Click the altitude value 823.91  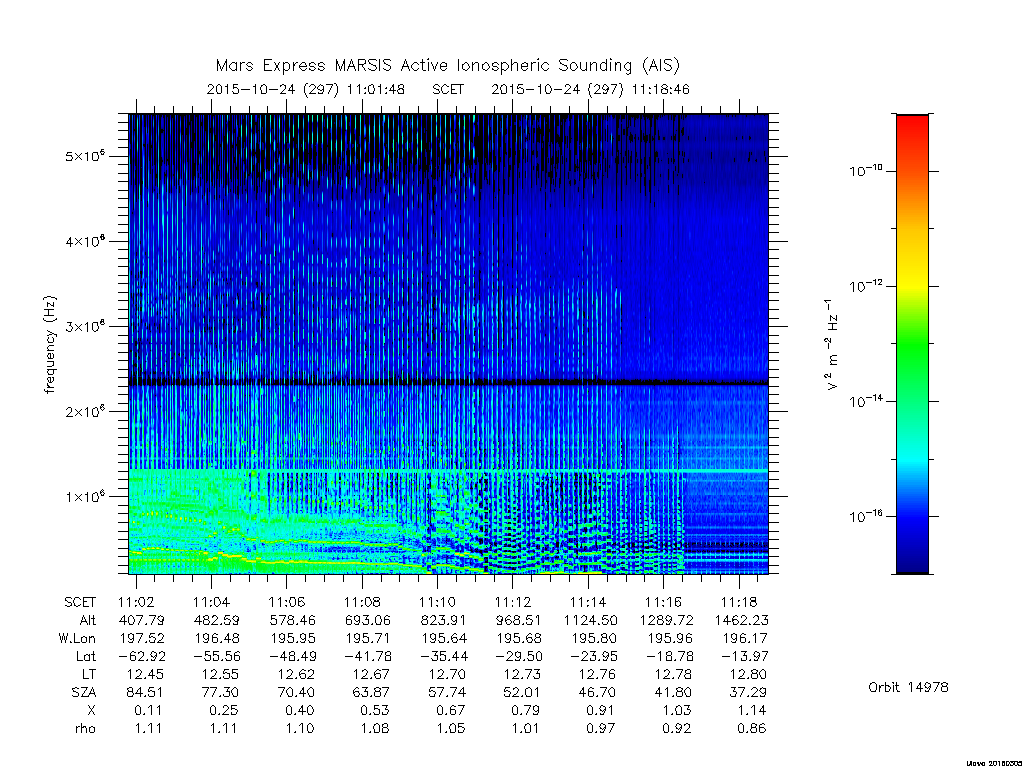(443, 620)
